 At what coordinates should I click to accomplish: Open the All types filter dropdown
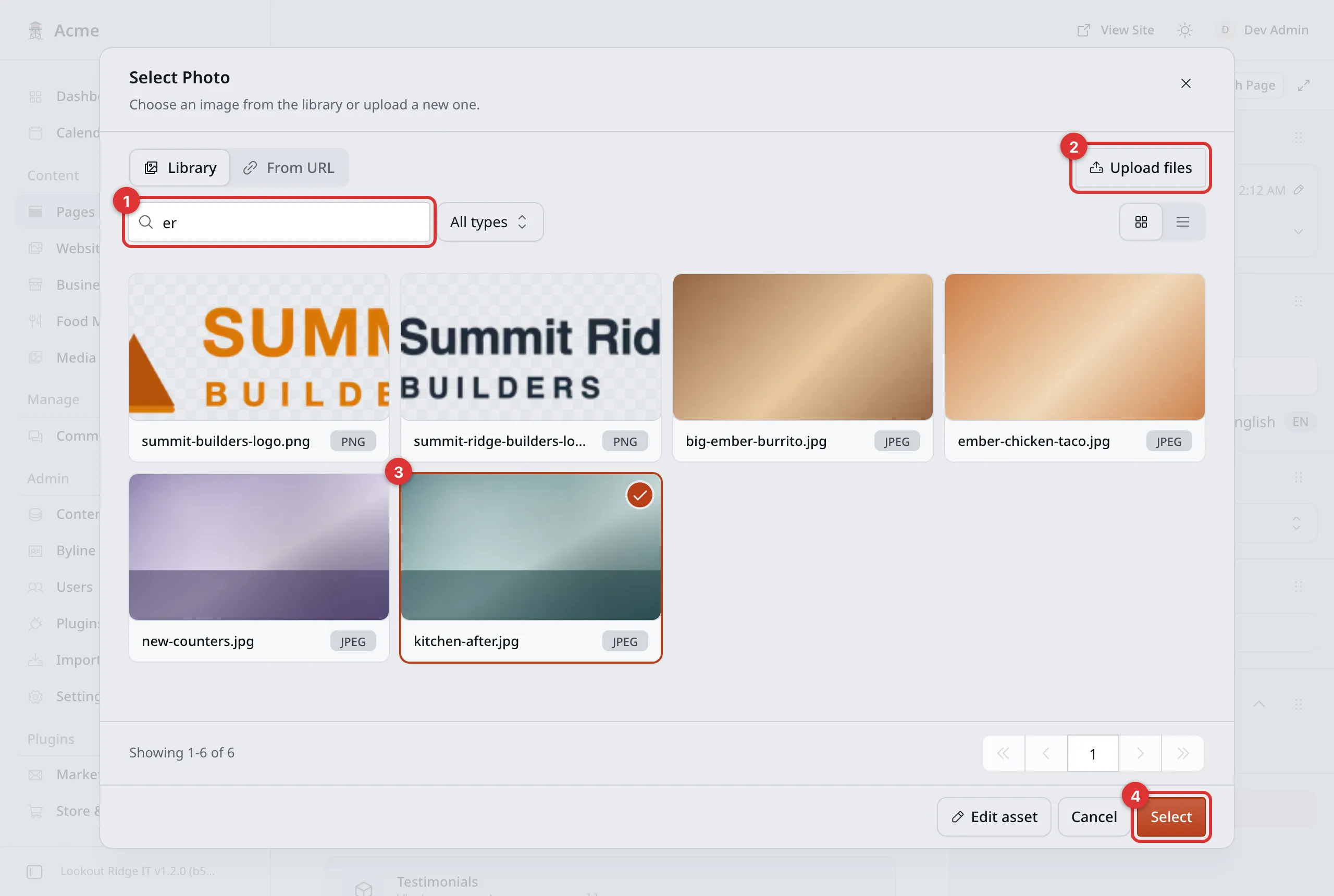tap(490, 222)
